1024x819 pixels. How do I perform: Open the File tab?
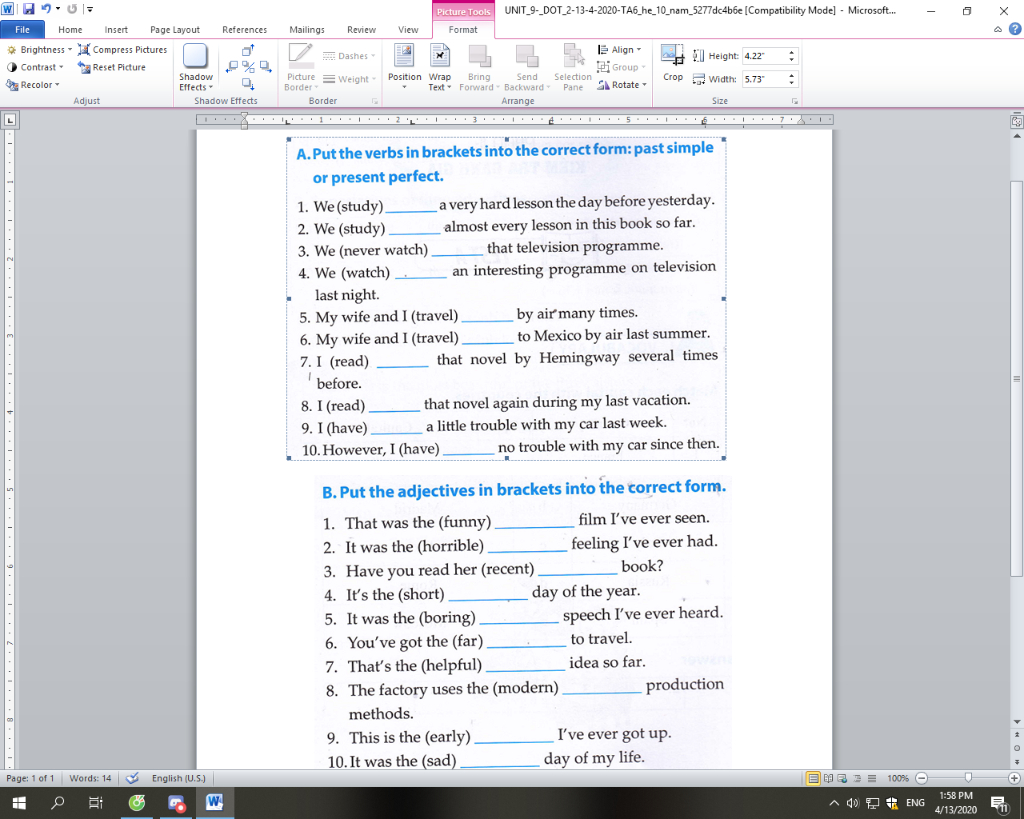point(22,29)
